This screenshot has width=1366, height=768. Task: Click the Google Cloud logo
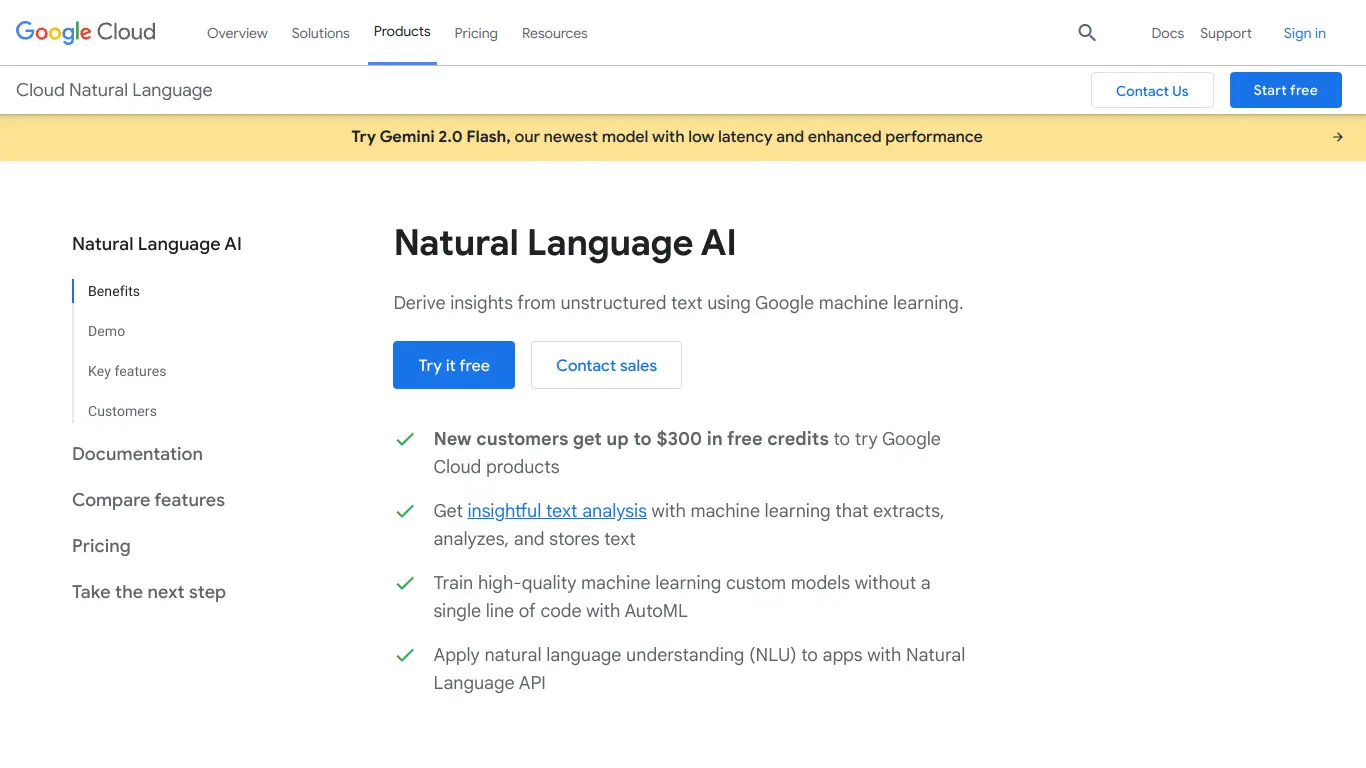click(86, 32)
